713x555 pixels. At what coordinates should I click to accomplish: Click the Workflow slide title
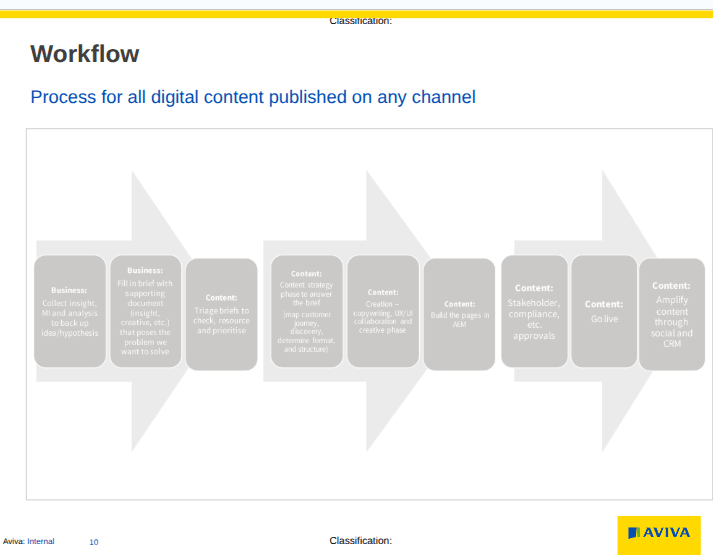click(x=85, y=54)
